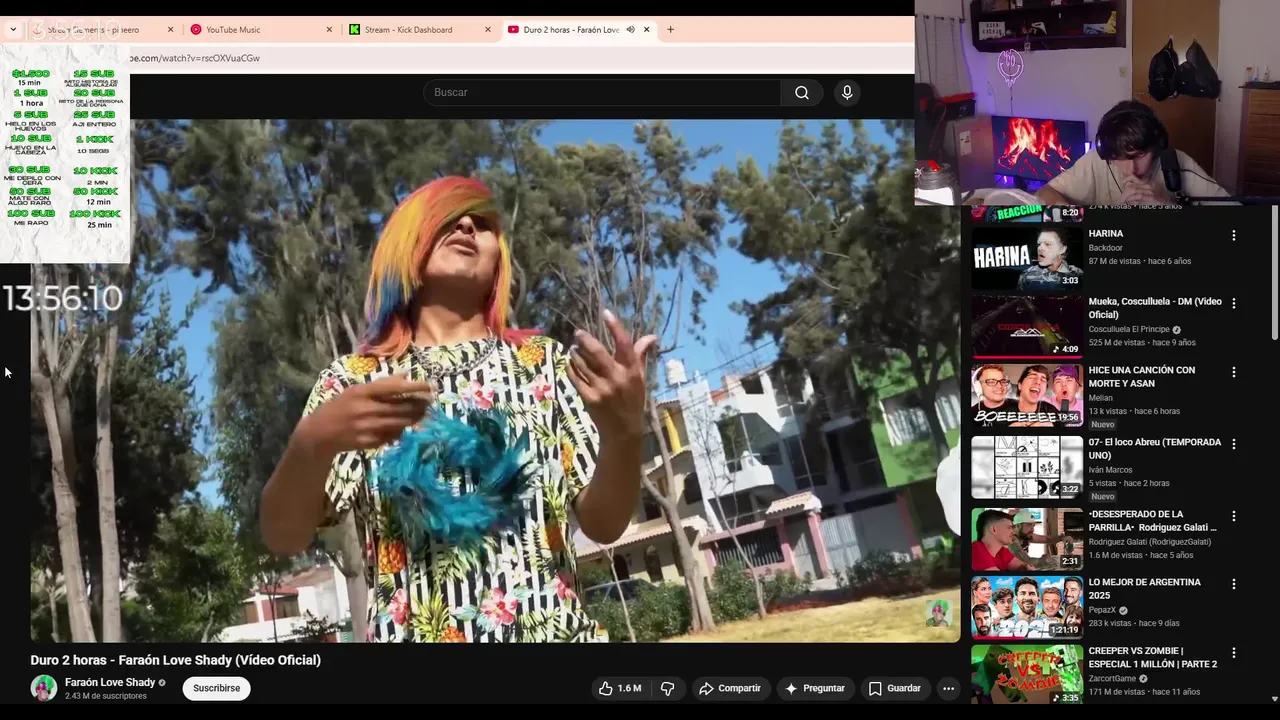Viewport: 1280px width, 720px height.
Task: Switch to the first Street Elements tab
Action: pos(100,30)
